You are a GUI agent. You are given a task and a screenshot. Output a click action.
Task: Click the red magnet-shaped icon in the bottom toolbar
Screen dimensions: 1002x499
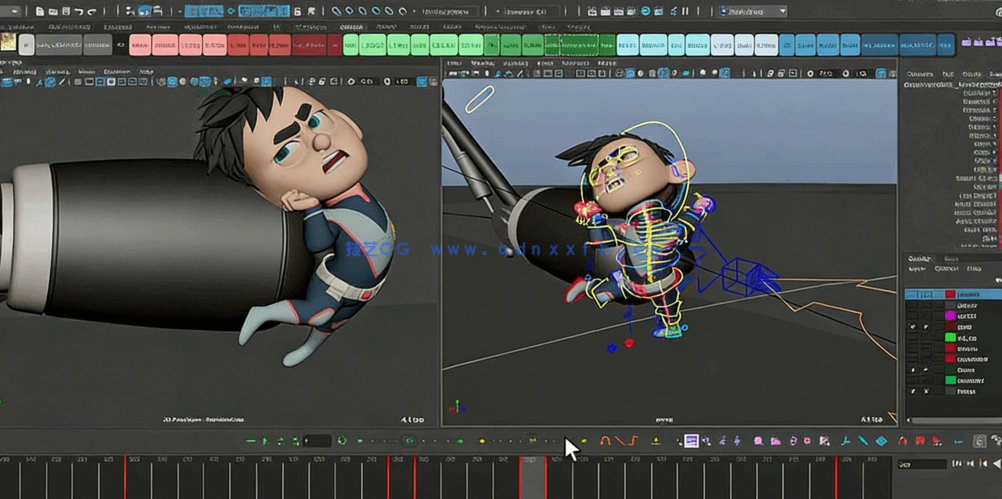(x=904, y=441)
